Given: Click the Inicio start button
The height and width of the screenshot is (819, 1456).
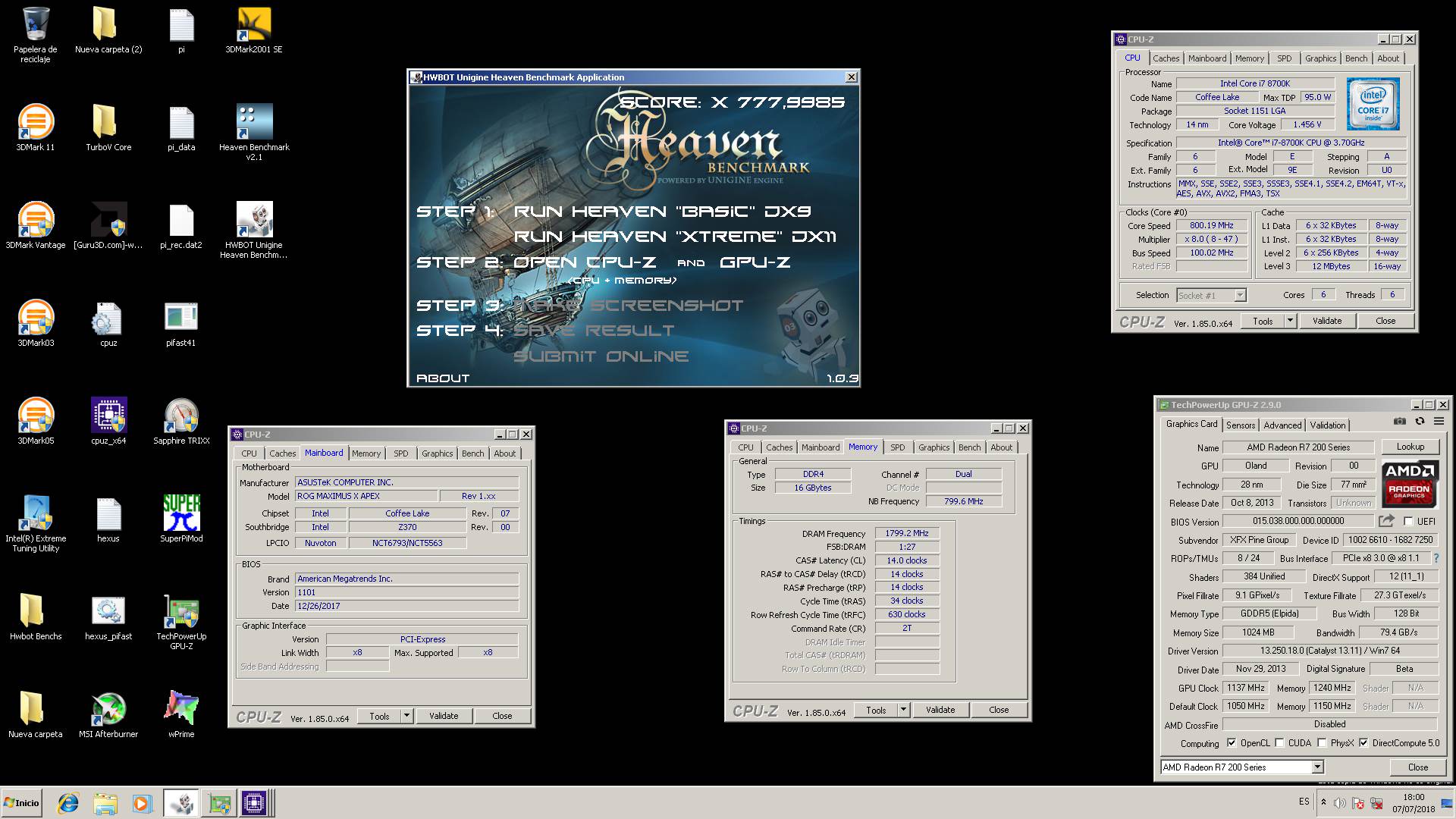Looking at the screenshot, I should coord(22,803).
